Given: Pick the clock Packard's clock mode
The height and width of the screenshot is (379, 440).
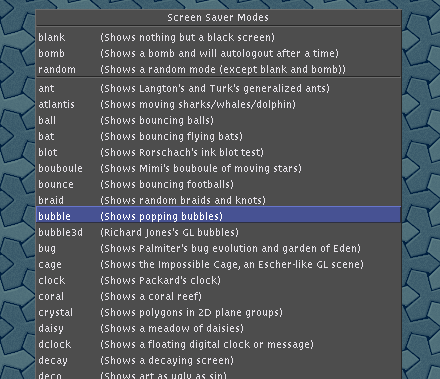Looking at the screenshot, I should pyautogui.click(x=218, y=280).
